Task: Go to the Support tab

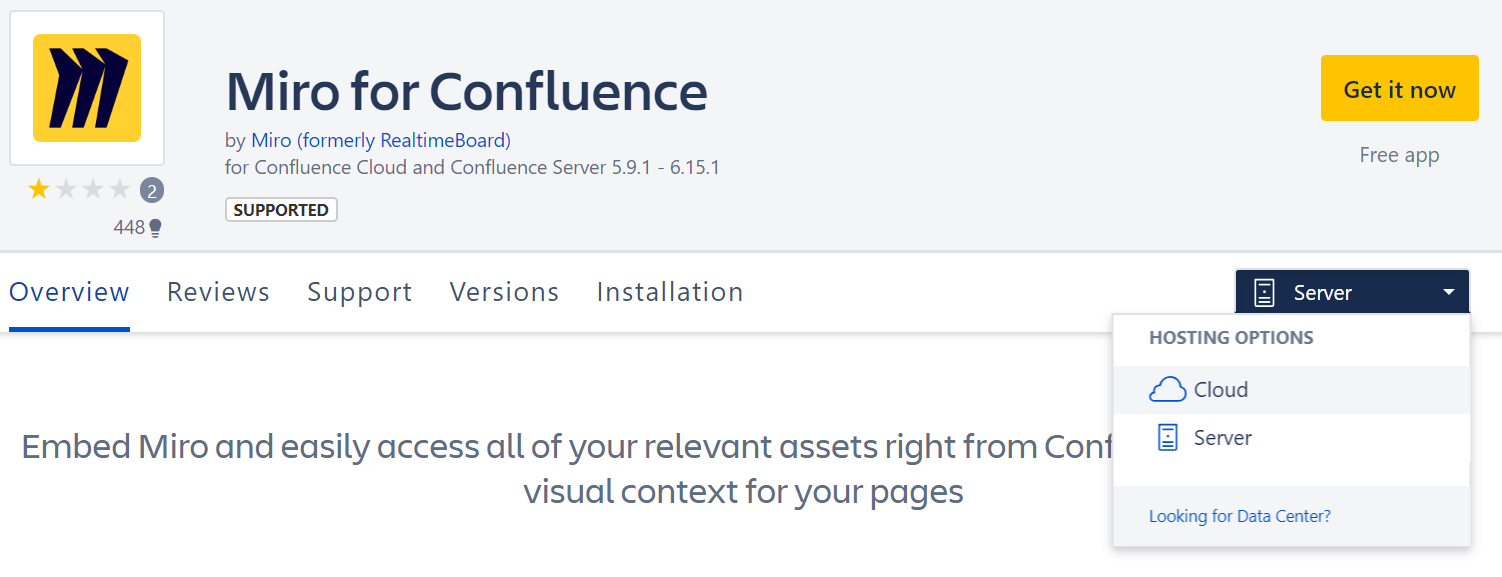Action: (360, 292)
